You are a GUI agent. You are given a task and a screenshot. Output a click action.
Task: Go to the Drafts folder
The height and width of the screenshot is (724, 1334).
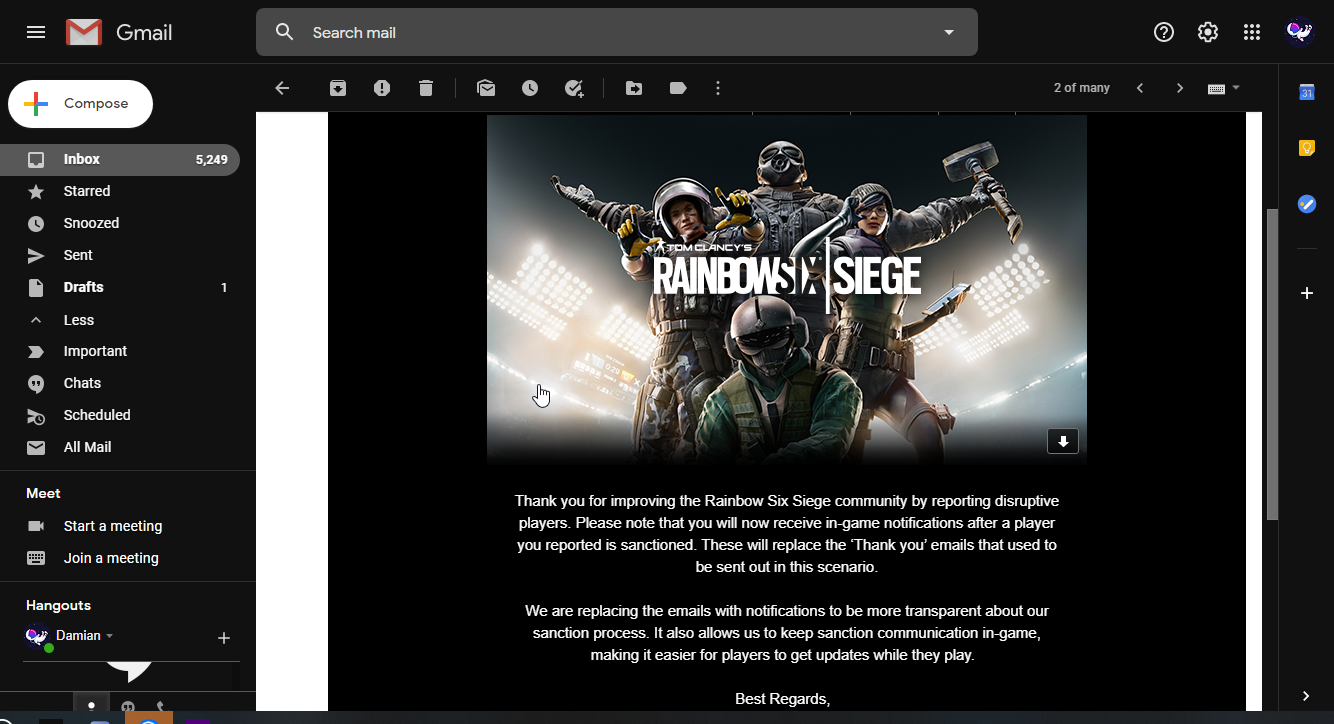(x=84, y=287)
